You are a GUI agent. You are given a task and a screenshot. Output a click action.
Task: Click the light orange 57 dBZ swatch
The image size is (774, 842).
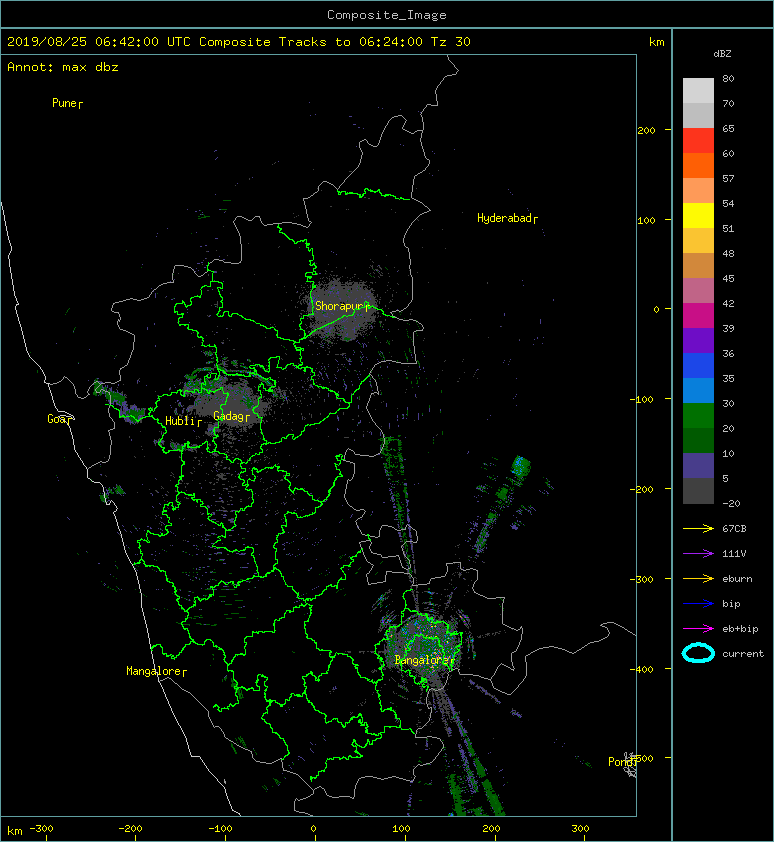(x=698, y=191)
